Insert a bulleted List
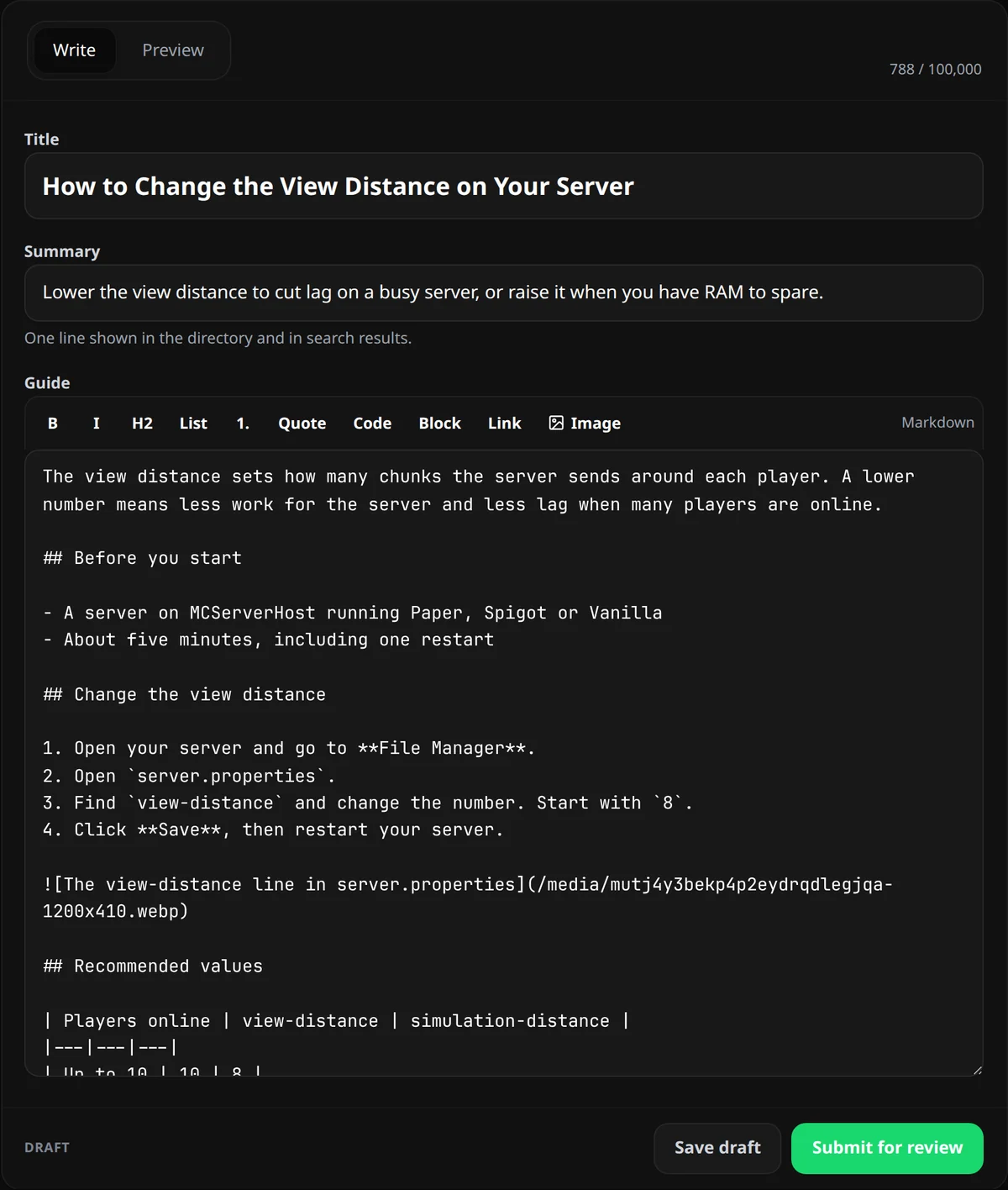Screen dimensions: 1008x1190 [x=193, y=424]
